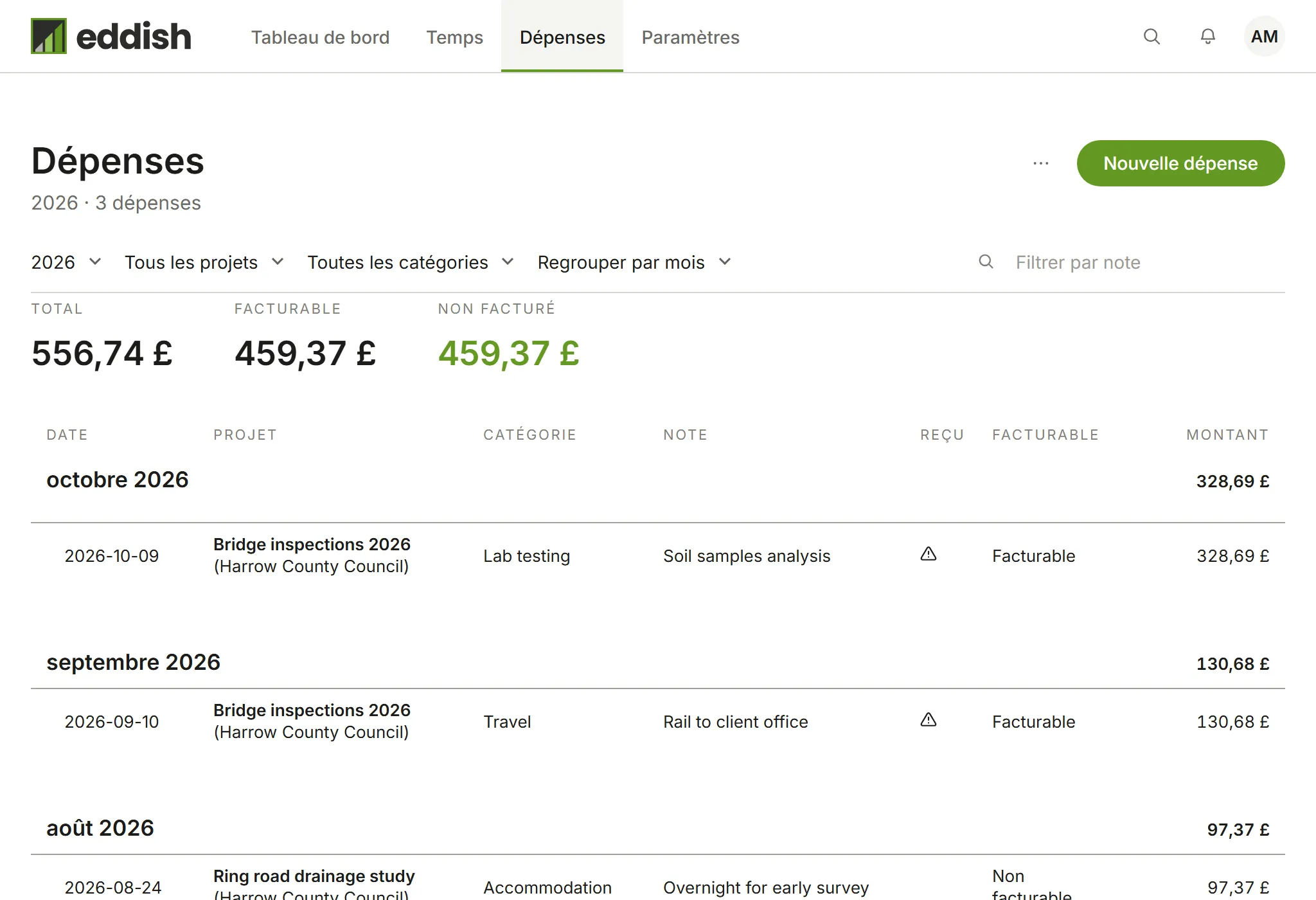Viewport: 1316px width, 900px height.
Task: Open Bridge inspections 2026 project on October row
Action: point(312,544)
